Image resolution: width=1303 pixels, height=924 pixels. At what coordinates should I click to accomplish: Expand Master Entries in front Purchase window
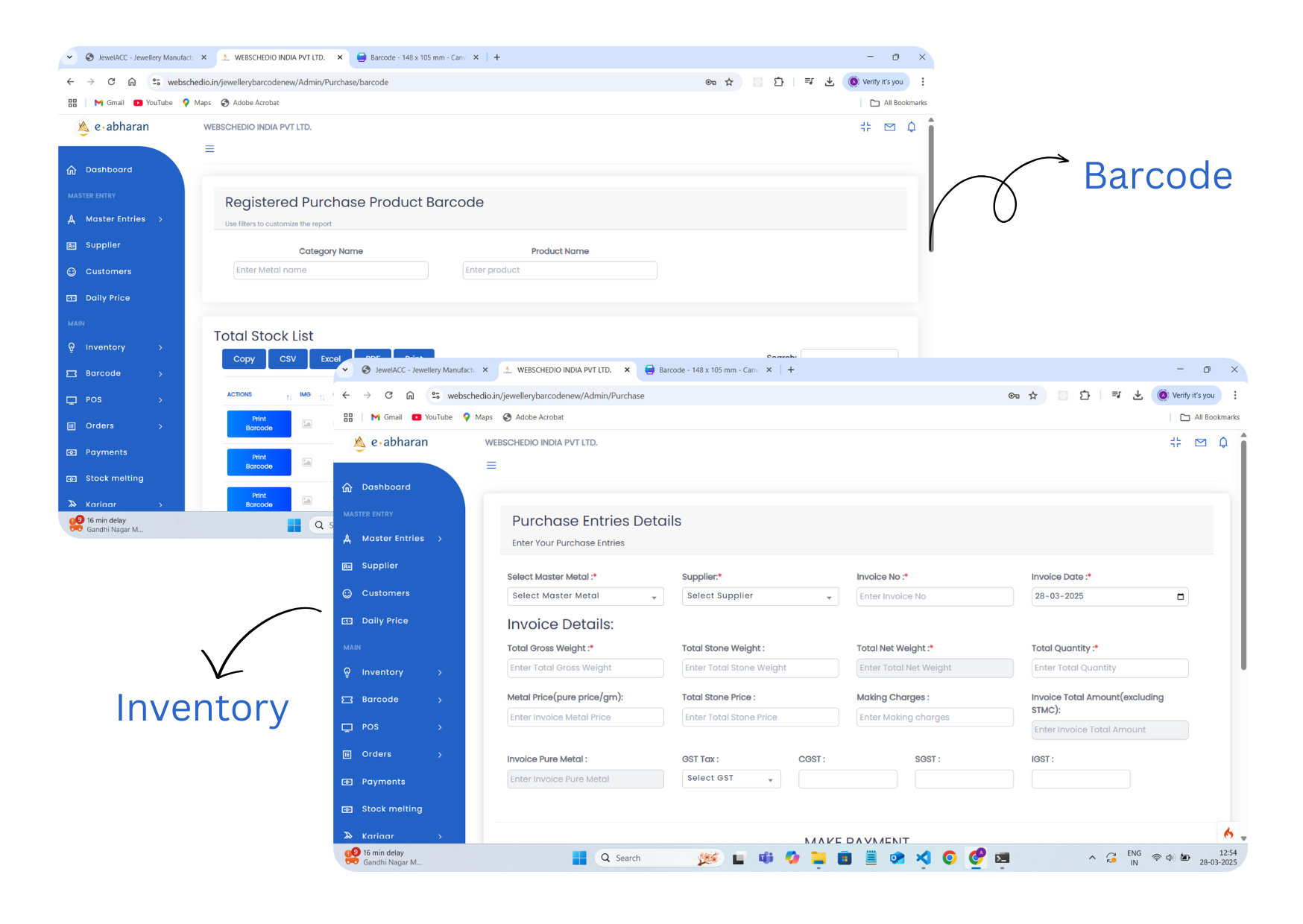click(393, 539)
